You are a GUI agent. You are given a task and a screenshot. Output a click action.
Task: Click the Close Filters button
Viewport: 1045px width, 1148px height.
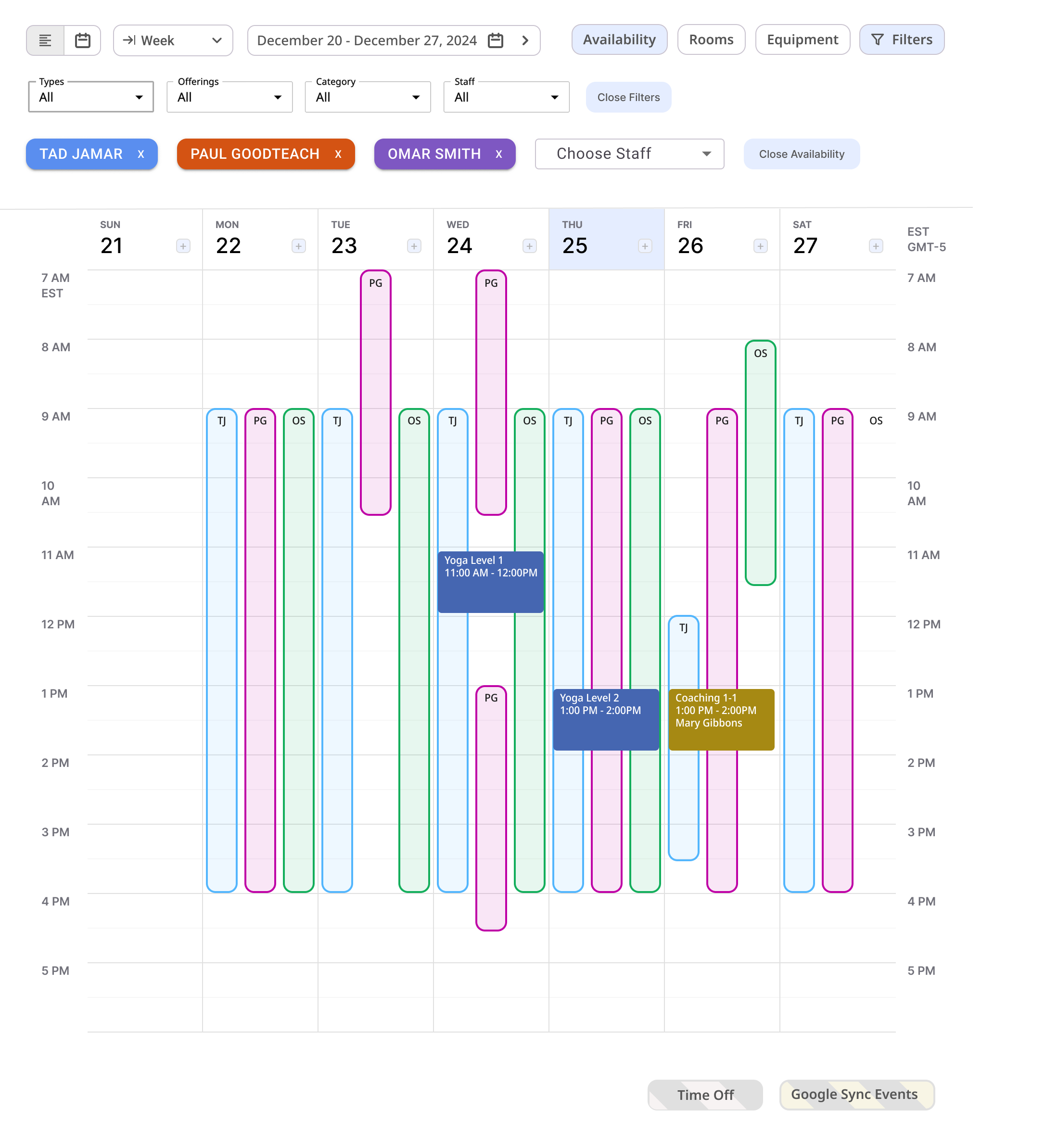[628, 97]
